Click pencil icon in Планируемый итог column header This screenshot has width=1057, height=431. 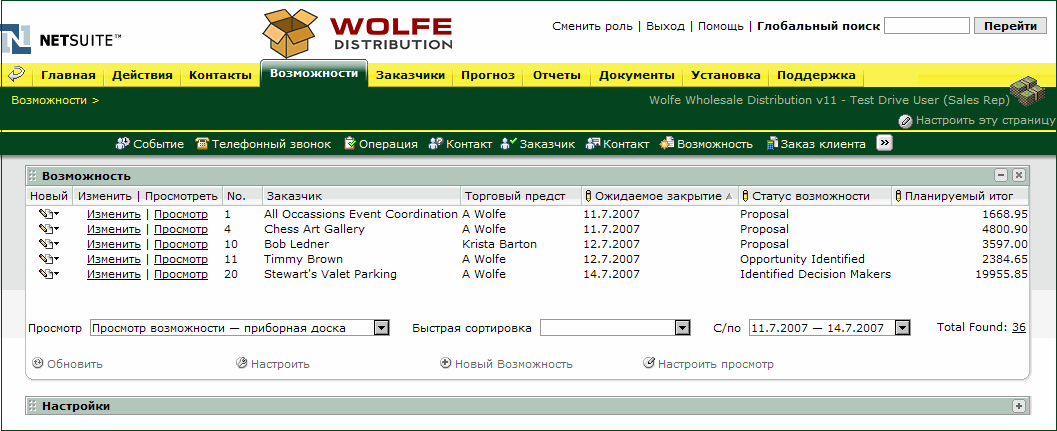899,196
